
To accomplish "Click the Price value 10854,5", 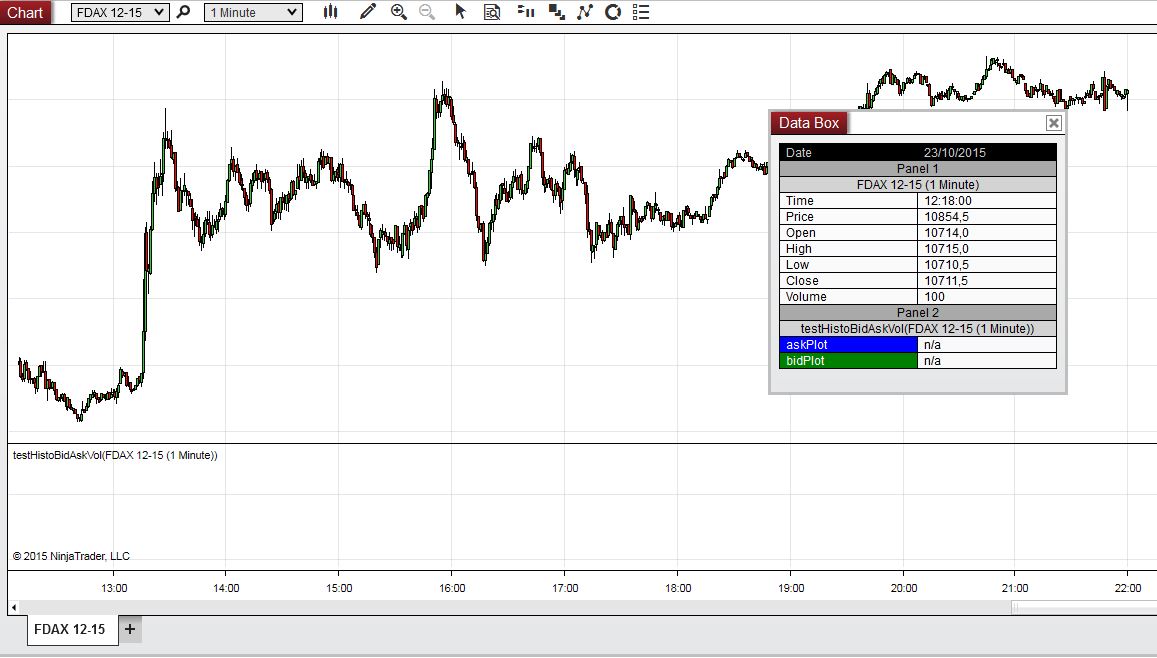I will click(x=947, y=217).
